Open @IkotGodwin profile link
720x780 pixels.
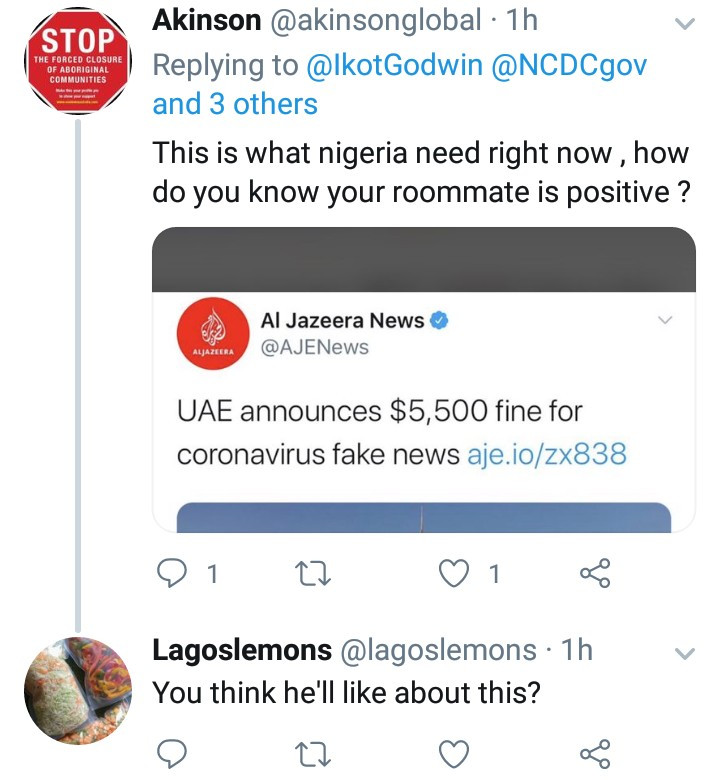click(x=395, y=66)
